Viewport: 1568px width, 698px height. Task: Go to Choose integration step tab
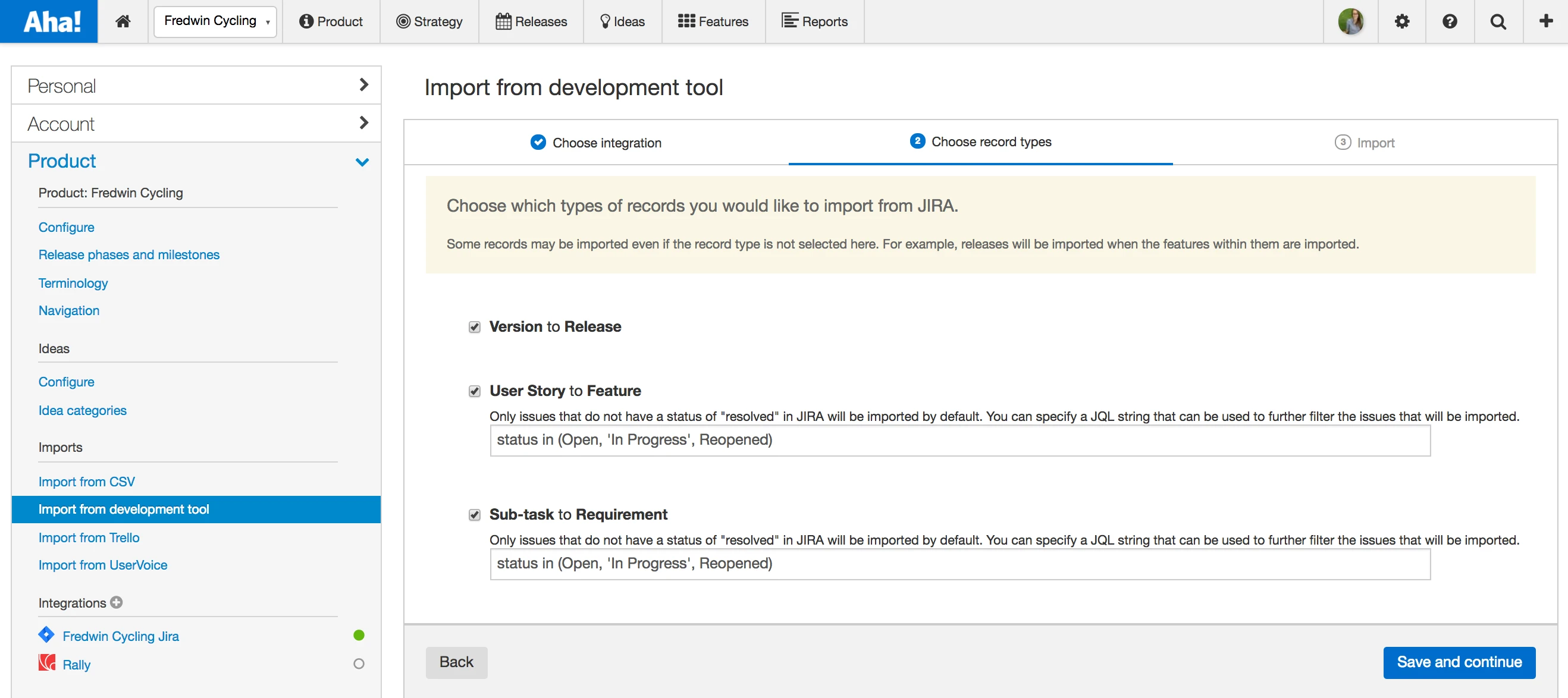tap(596, 143)
